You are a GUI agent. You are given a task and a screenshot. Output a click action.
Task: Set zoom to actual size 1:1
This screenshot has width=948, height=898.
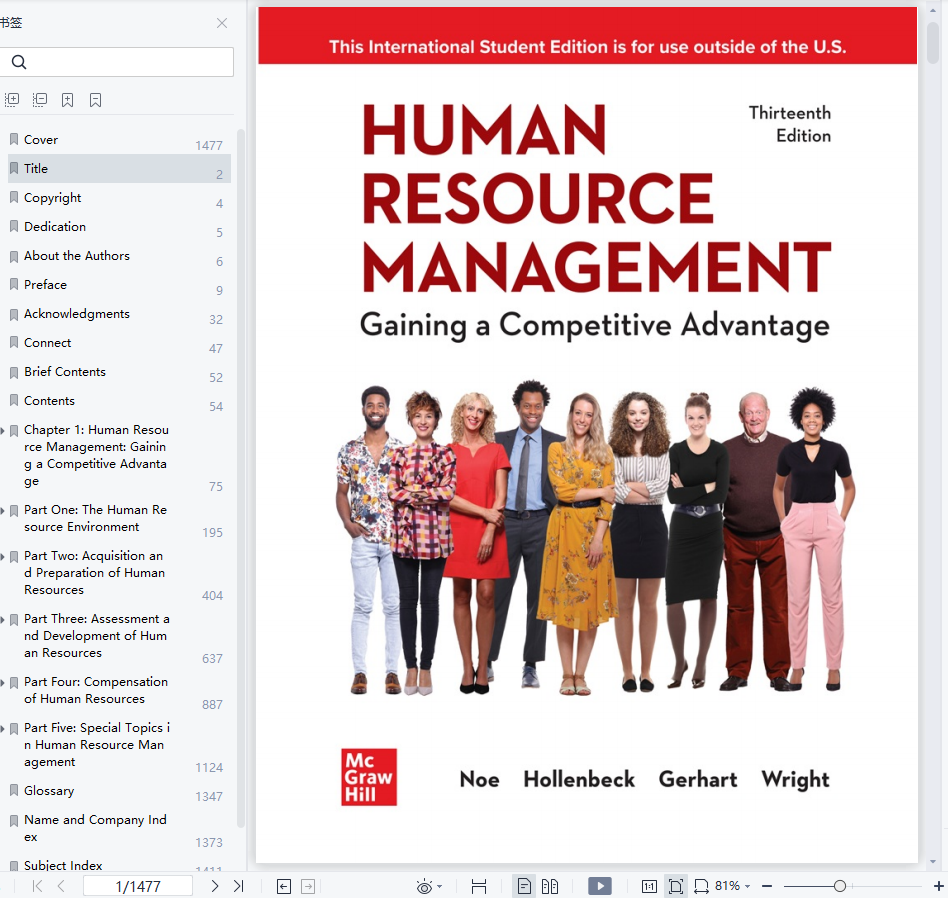(x=649, y=887)
